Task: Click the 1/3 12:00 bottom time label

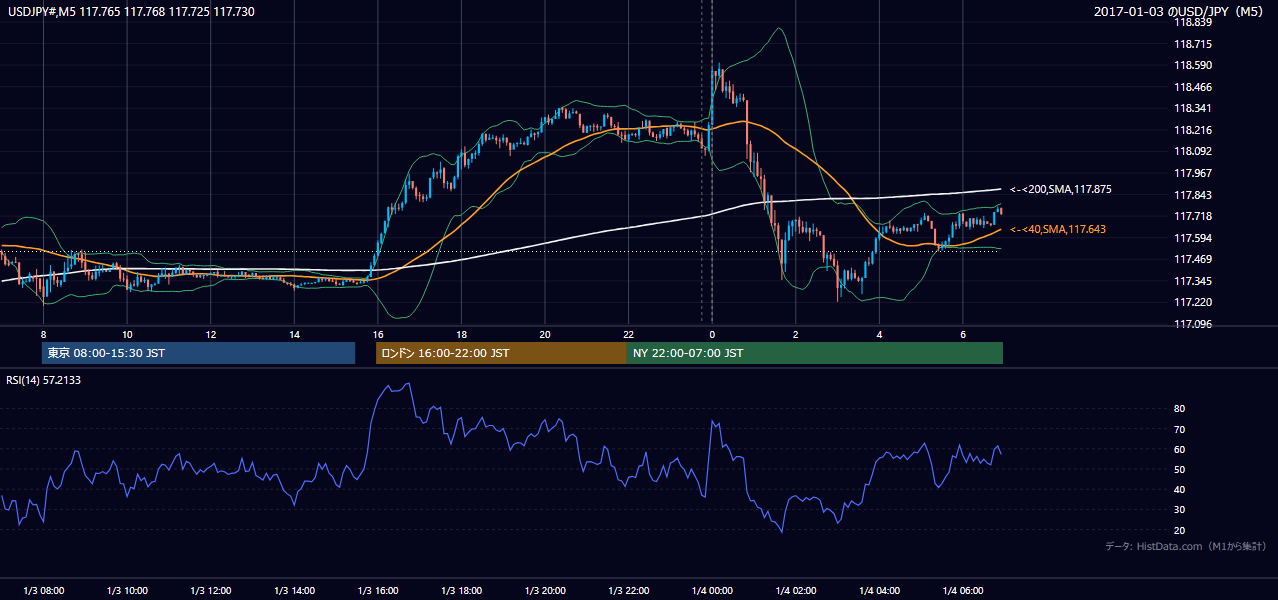Action: (x=210, y=591)
